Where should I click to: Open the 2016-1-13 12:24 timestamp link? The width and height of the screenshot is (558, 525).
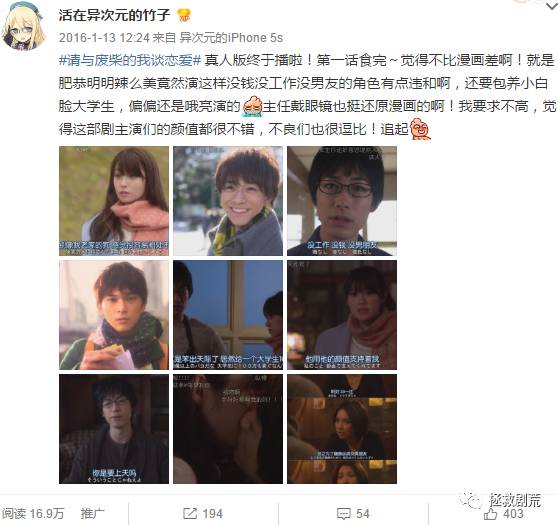click(x=104, y=38)
